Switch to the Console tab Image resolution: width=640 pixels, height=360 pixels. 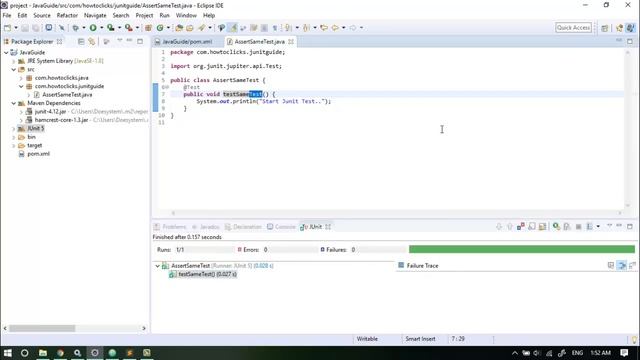tap(281, 227)
